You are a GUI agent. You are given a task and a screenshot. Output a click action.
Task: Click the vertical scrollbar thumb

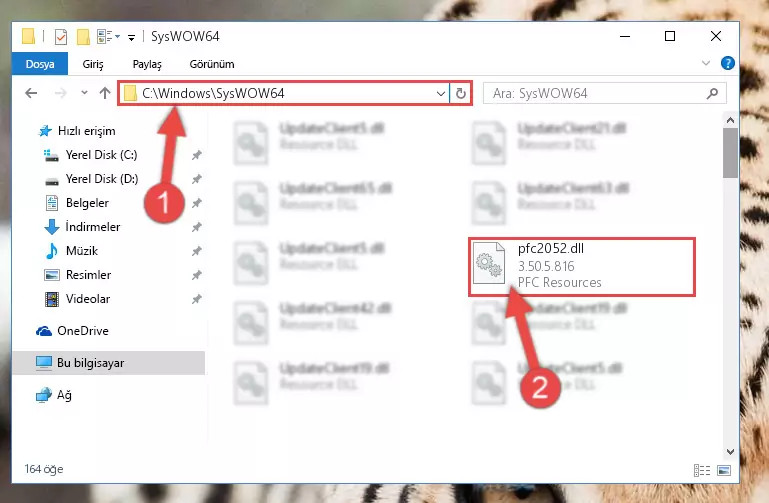pyautogui.click(x=730, y=153)
